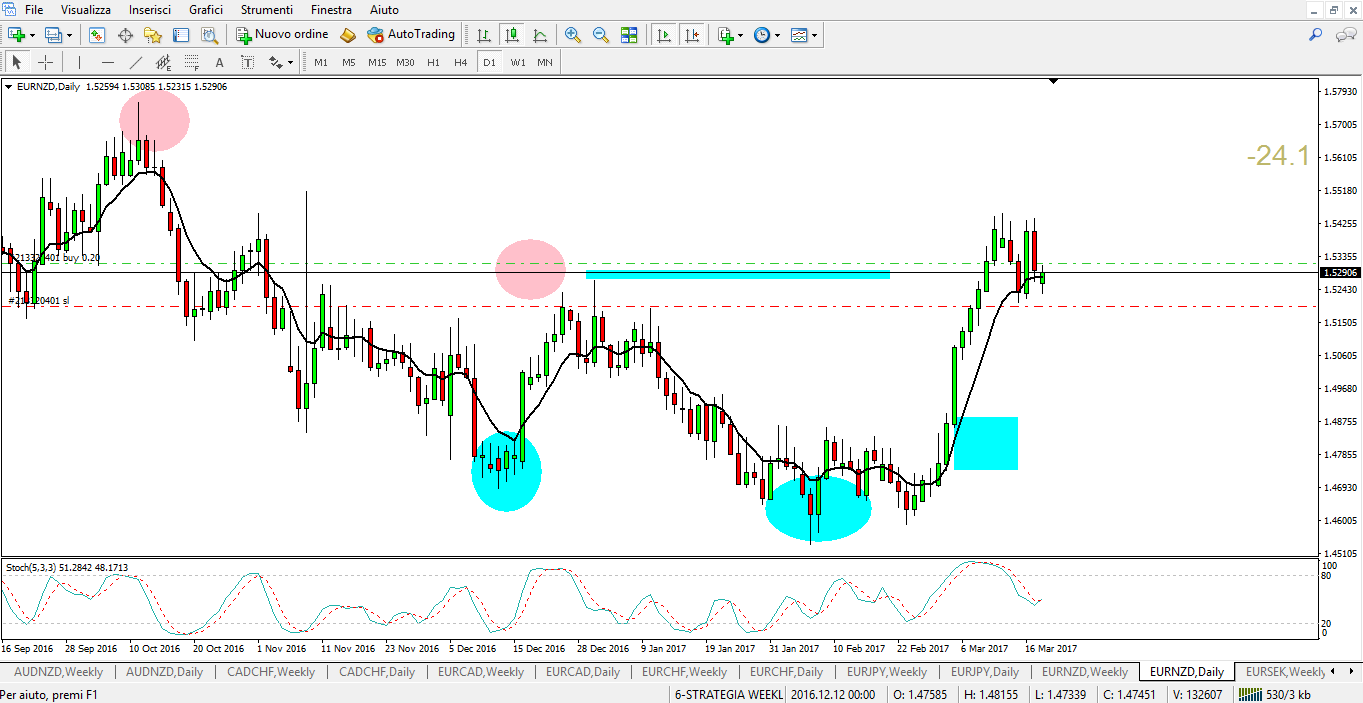The height and width of the screenshot is (703, 1363).
Task: Switch to H4 timeframe
Action: (461, 62)
